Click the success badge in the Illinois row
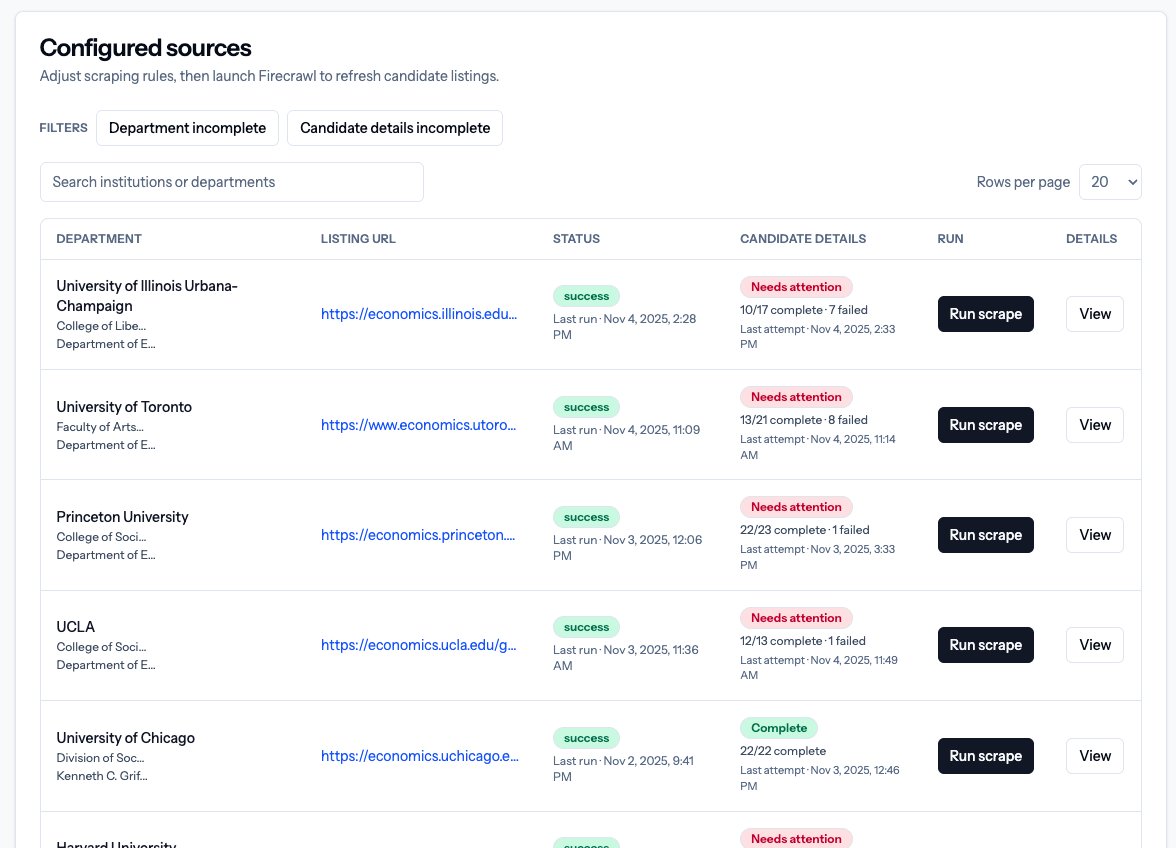Image resolution: width=1176 pixels, height=848 pixels. (586, 296)
